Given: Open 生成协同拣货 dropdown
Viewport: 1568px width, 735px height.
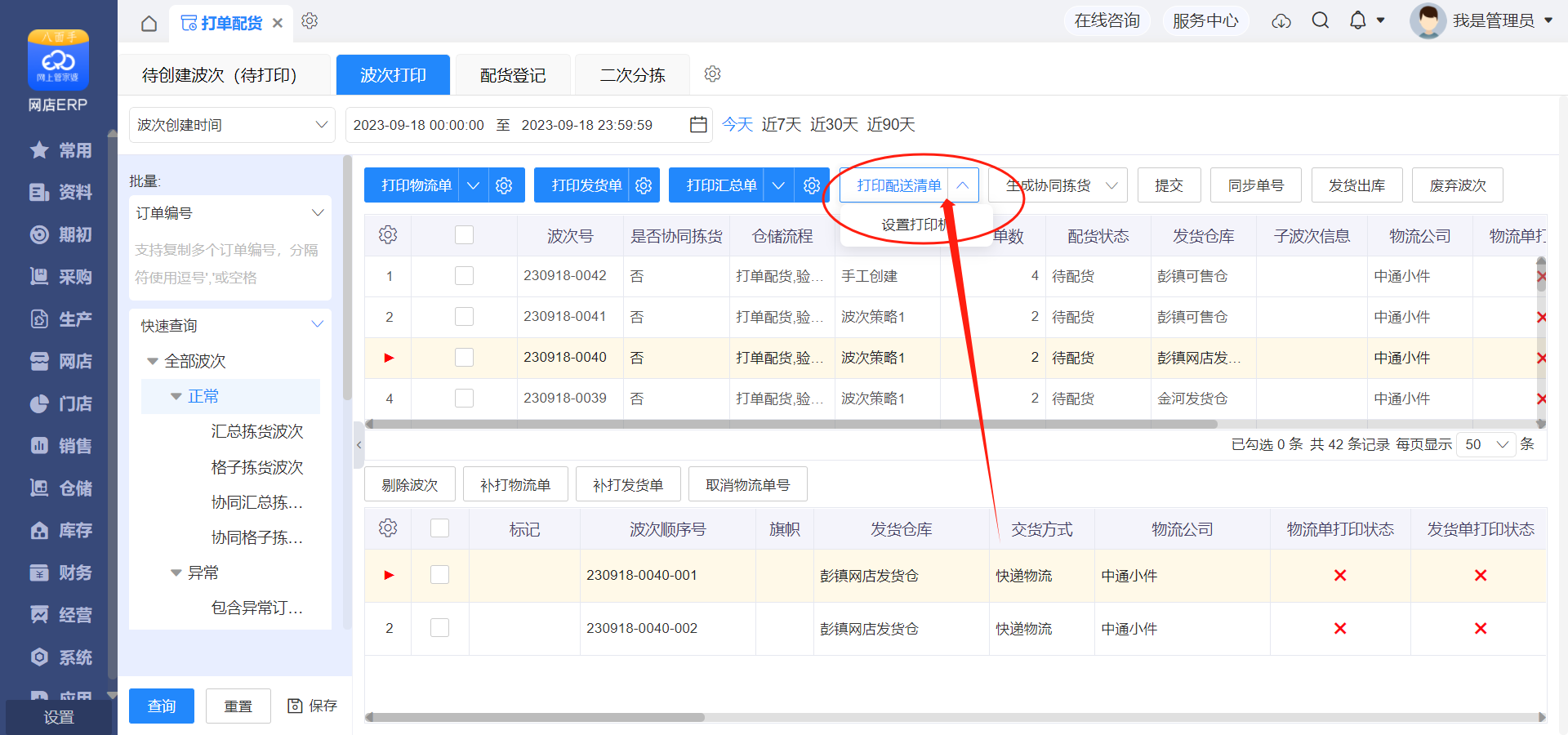Looking at the screenshot, I should point(1058,185).
